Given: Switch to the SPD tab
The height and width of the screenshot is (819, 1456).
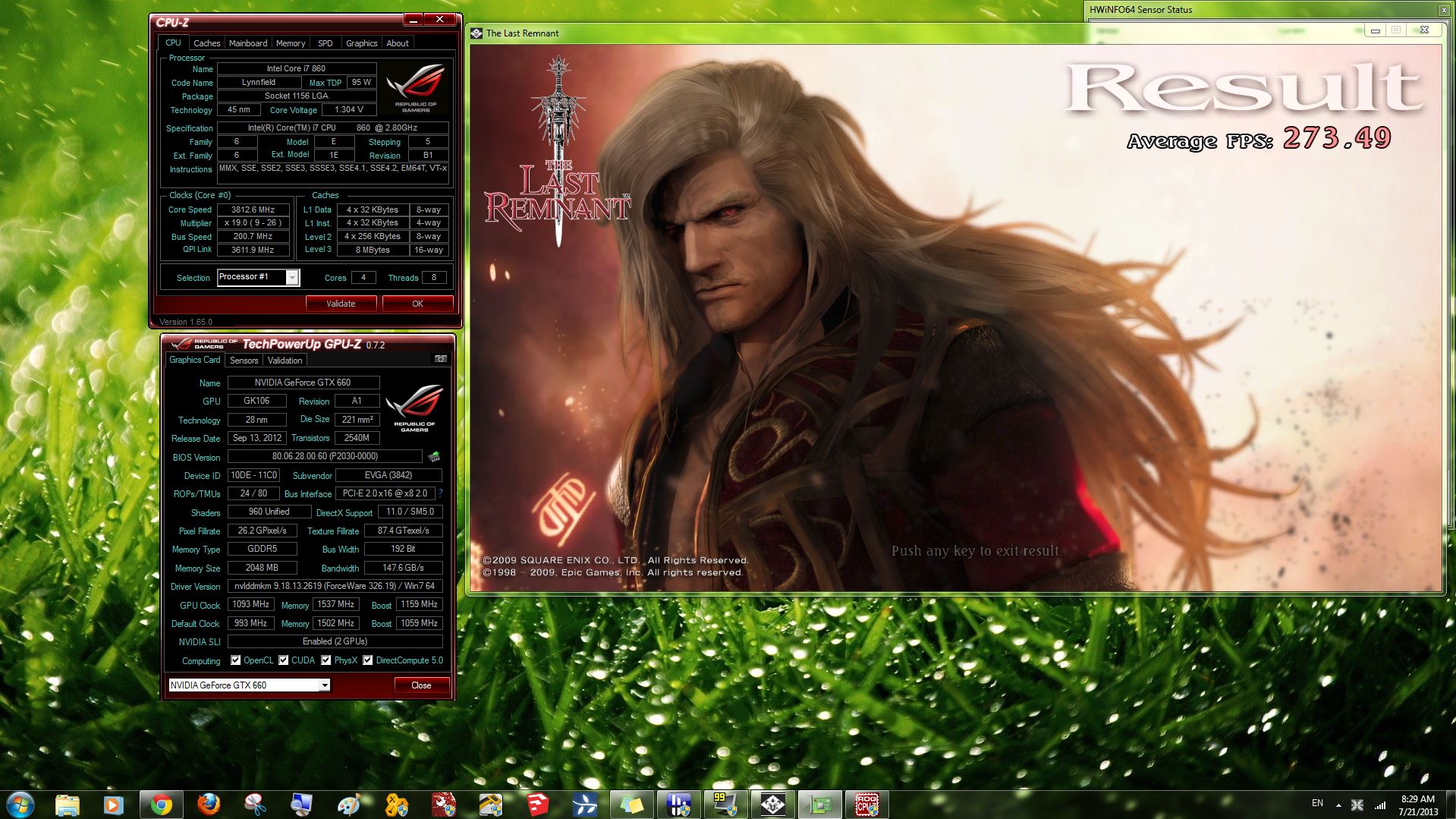Looking at the screenshot, I should 325,43.
